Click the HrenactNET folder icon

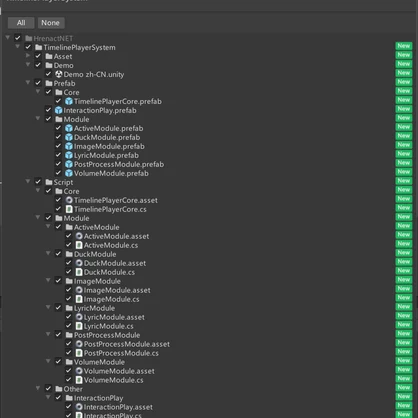(x=29, y=38)
